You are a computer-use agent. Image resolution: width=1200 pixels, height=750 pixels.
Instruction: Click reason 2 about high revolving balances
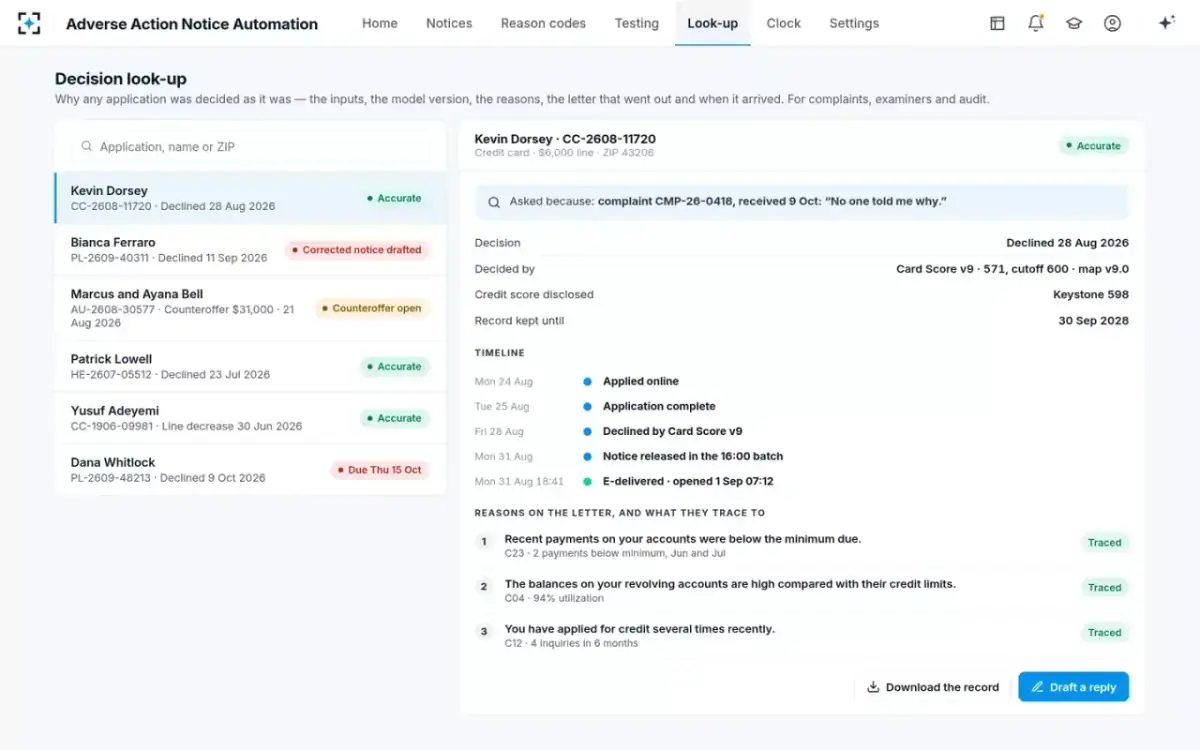(x=730, y=584)
